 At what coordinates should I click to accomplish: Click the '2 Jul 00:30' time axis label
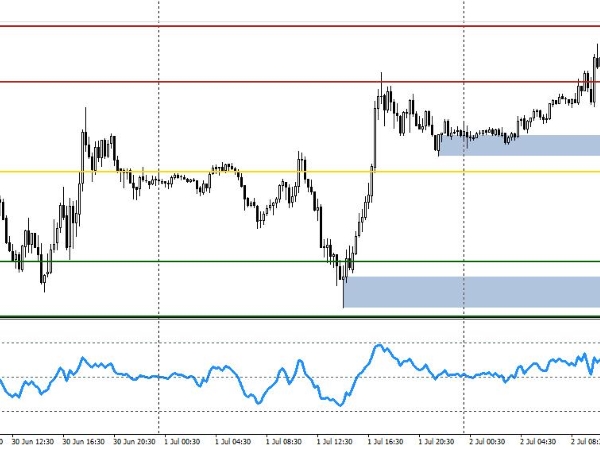click(488, 440)
